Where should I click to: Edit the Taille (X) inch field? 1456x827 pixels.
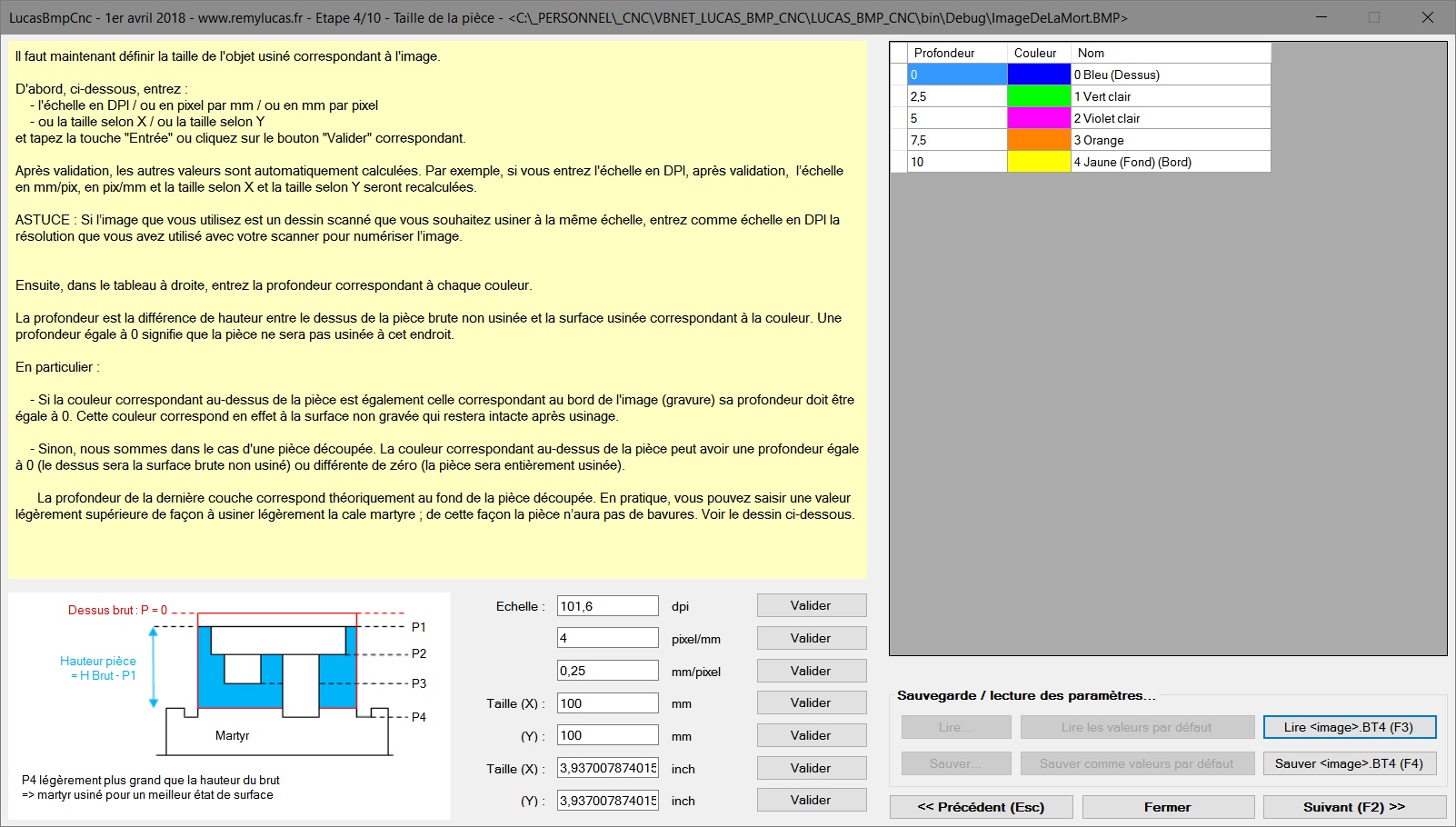click(x=607, y=768)
